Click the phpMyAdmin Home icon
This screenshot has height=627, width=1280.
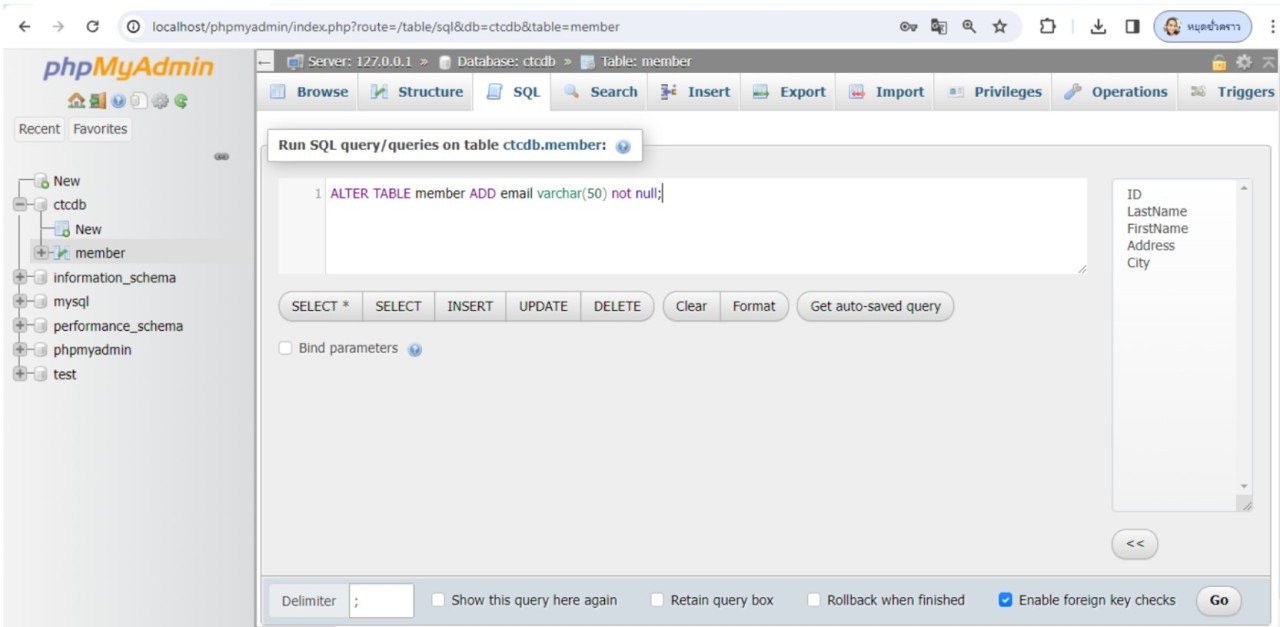coord(75,101)
